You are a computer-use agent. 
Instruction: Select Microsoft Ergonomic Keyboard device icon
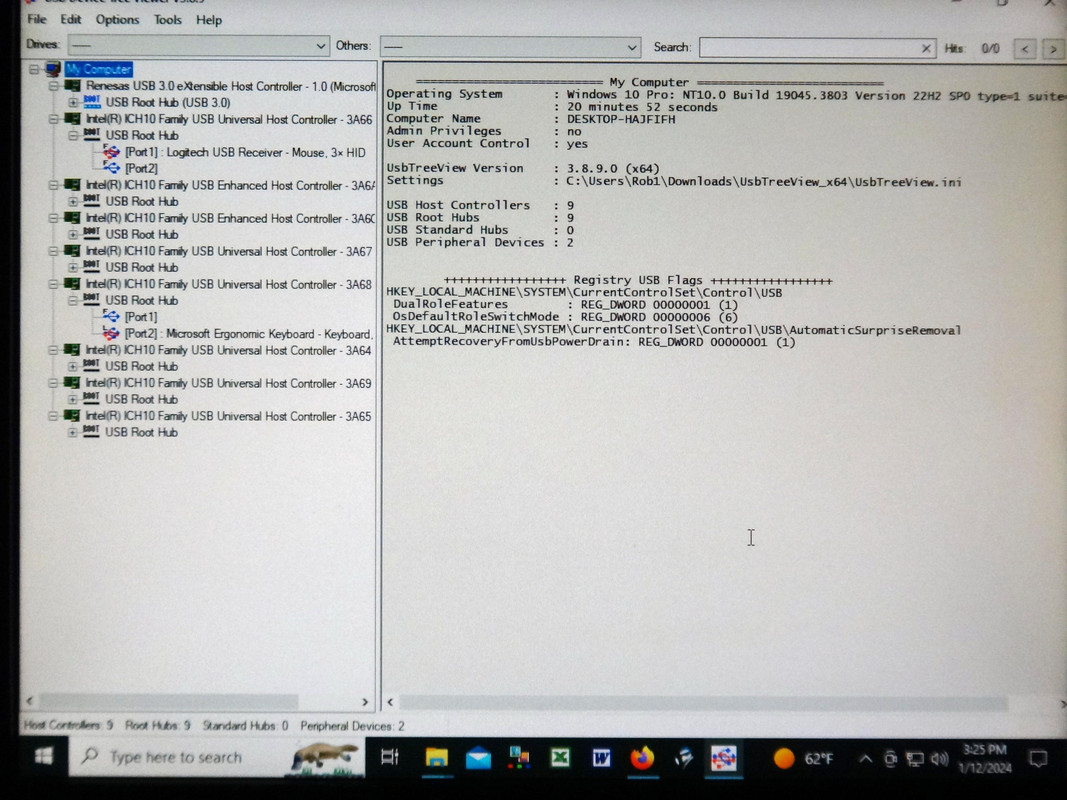[111, 333]
